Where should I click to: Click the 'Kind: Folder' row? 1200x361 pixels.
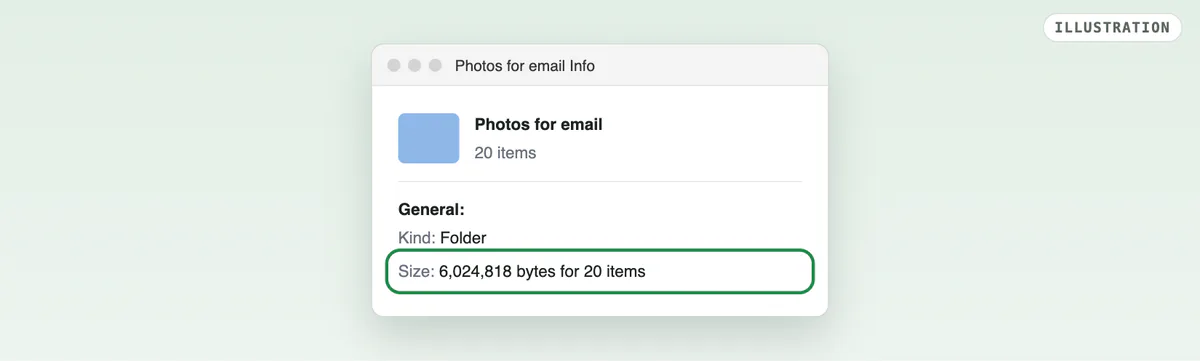point(442,238)
